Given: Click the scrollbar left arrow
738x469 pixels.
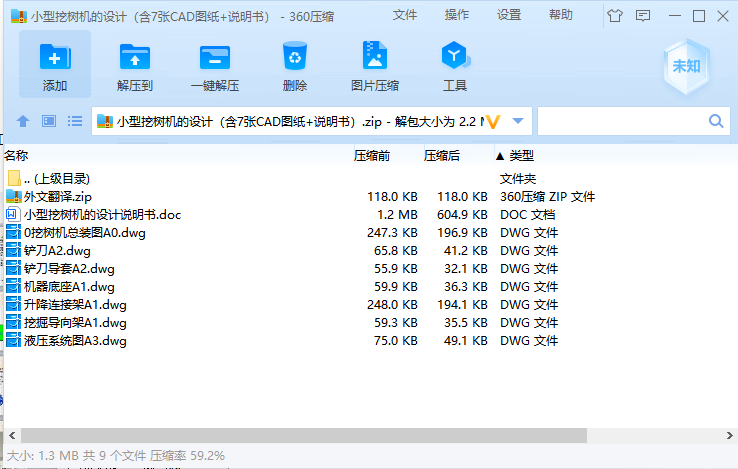Looking at the screenshot, I should pos(12,435).
